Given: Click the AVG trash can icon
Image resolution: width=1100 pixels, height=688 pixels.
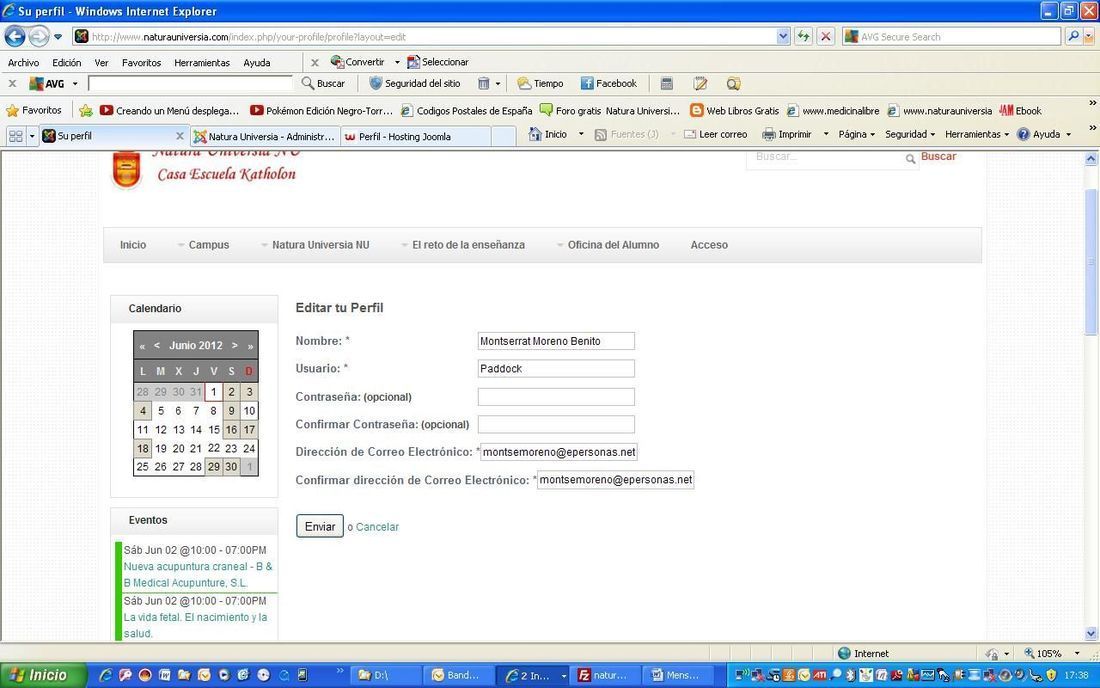Looking at the screenshot, I should tap(483, 83).
